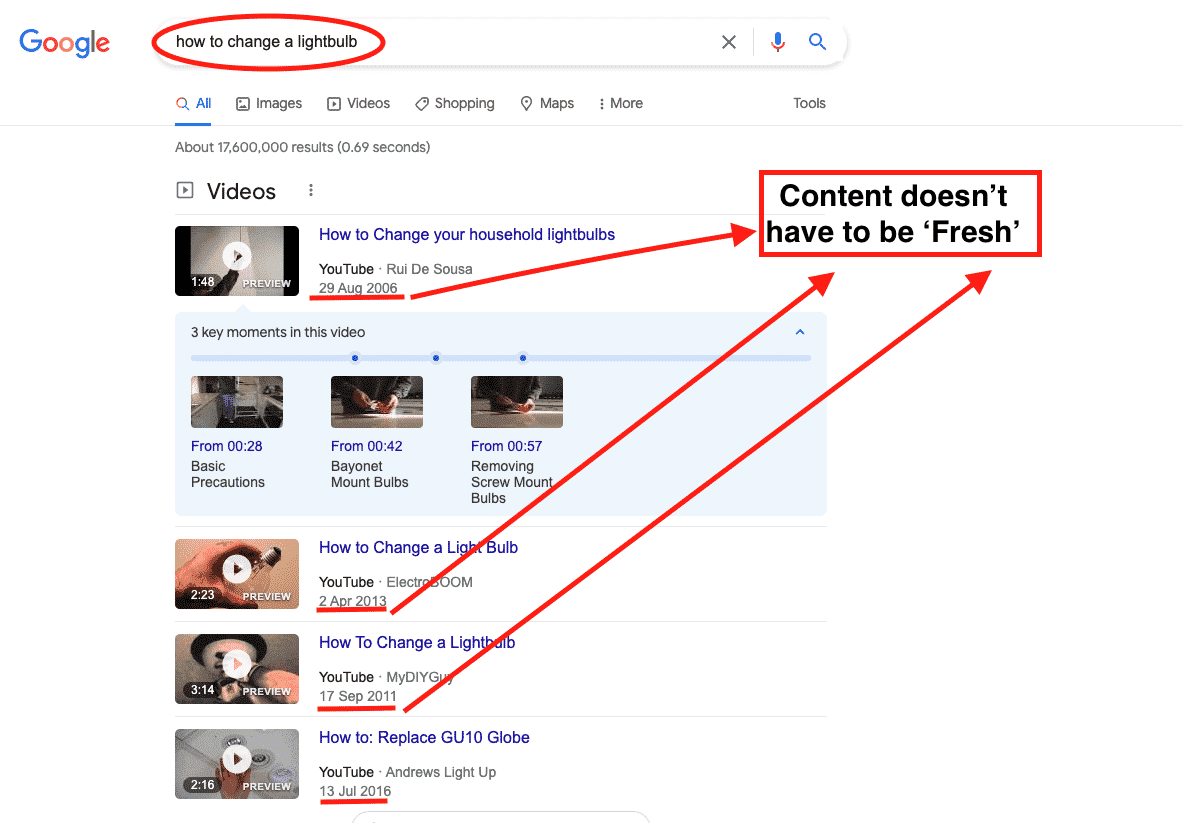Expand the More search menu
Screen dimensions: 1183x823
[x=620, y=103]
